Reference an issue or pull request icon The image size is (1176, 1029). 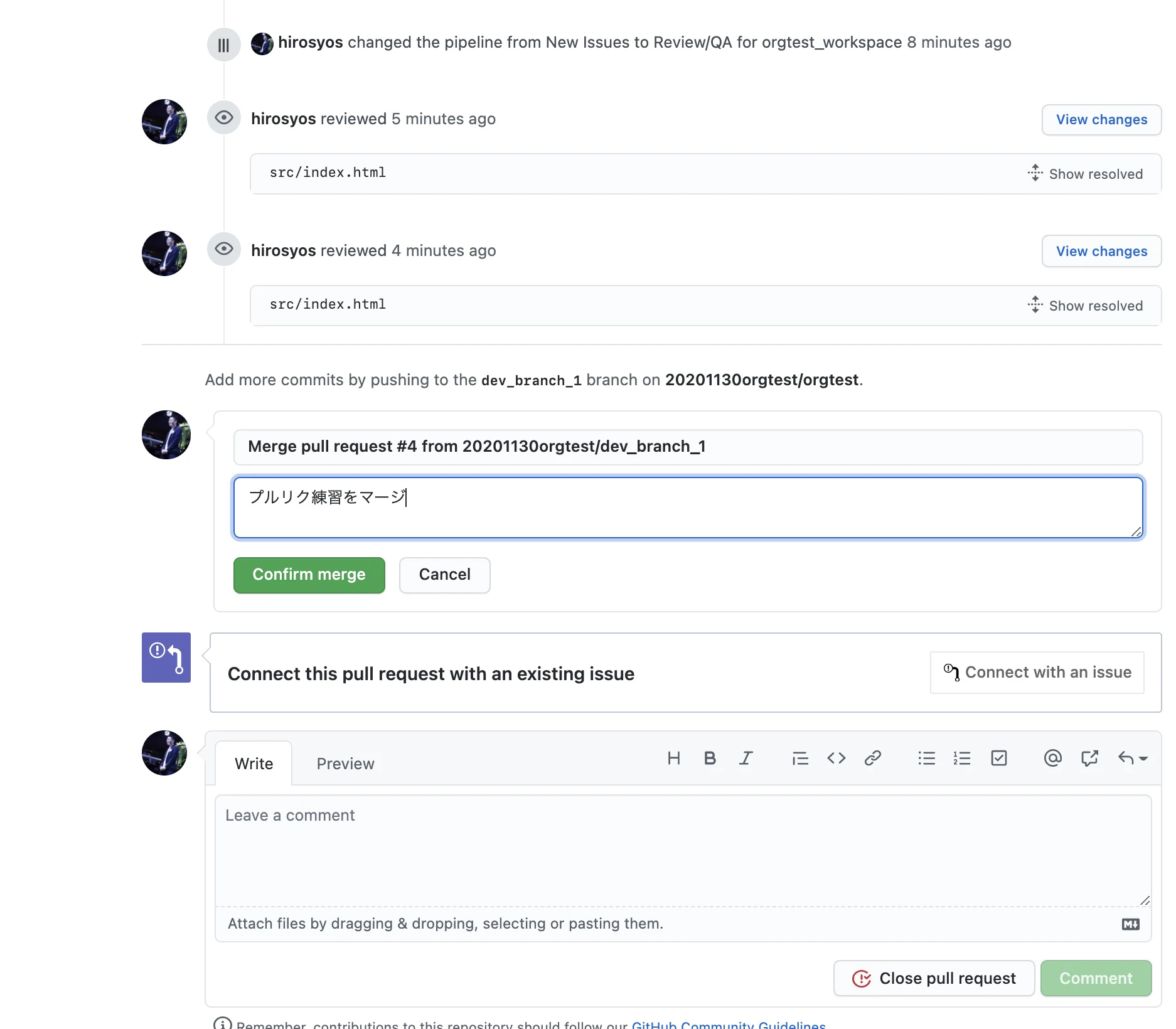(x=1090, y=759)
